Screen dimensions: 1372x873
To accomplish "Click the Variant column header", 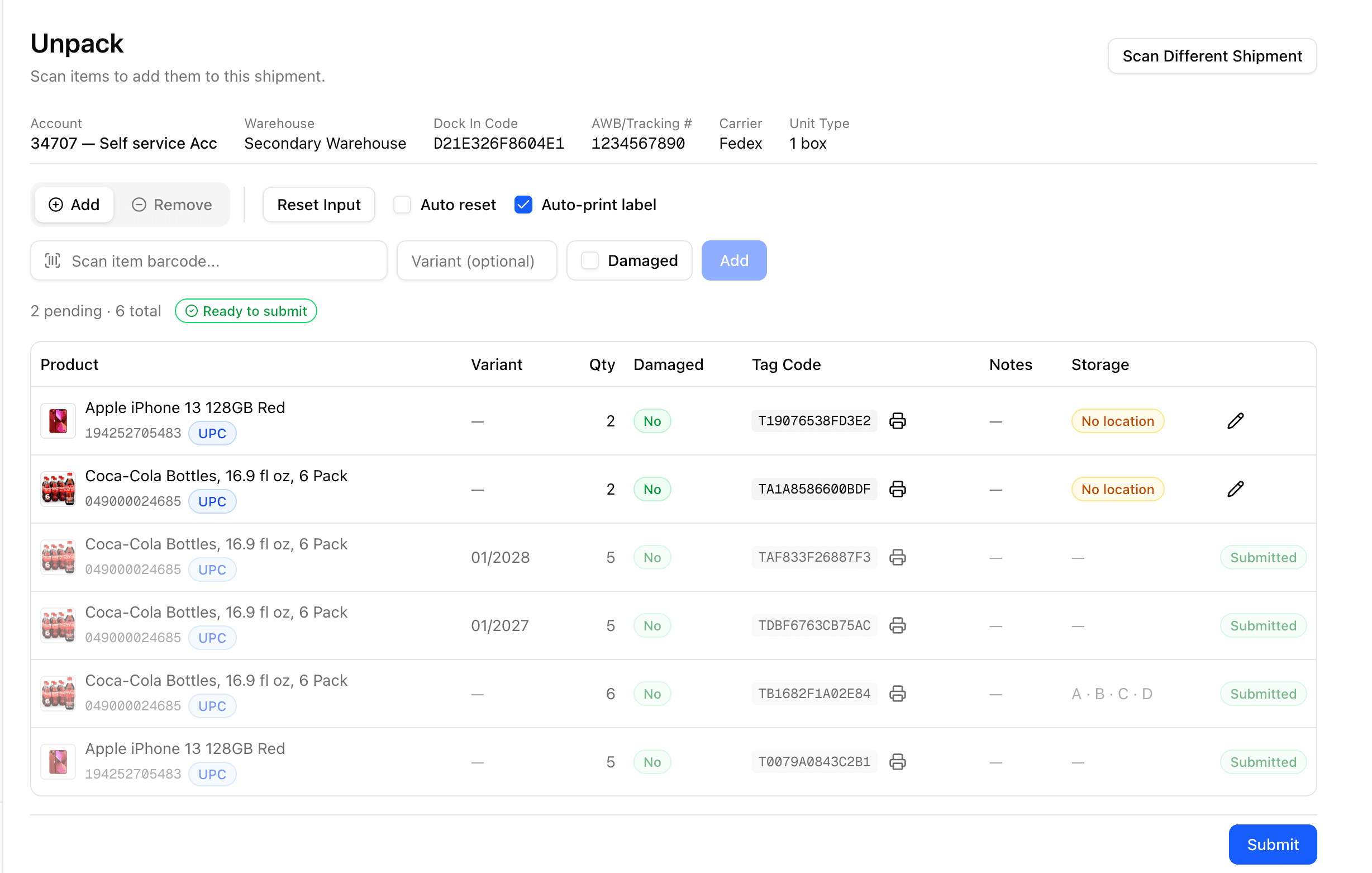I will pos(496,364).
